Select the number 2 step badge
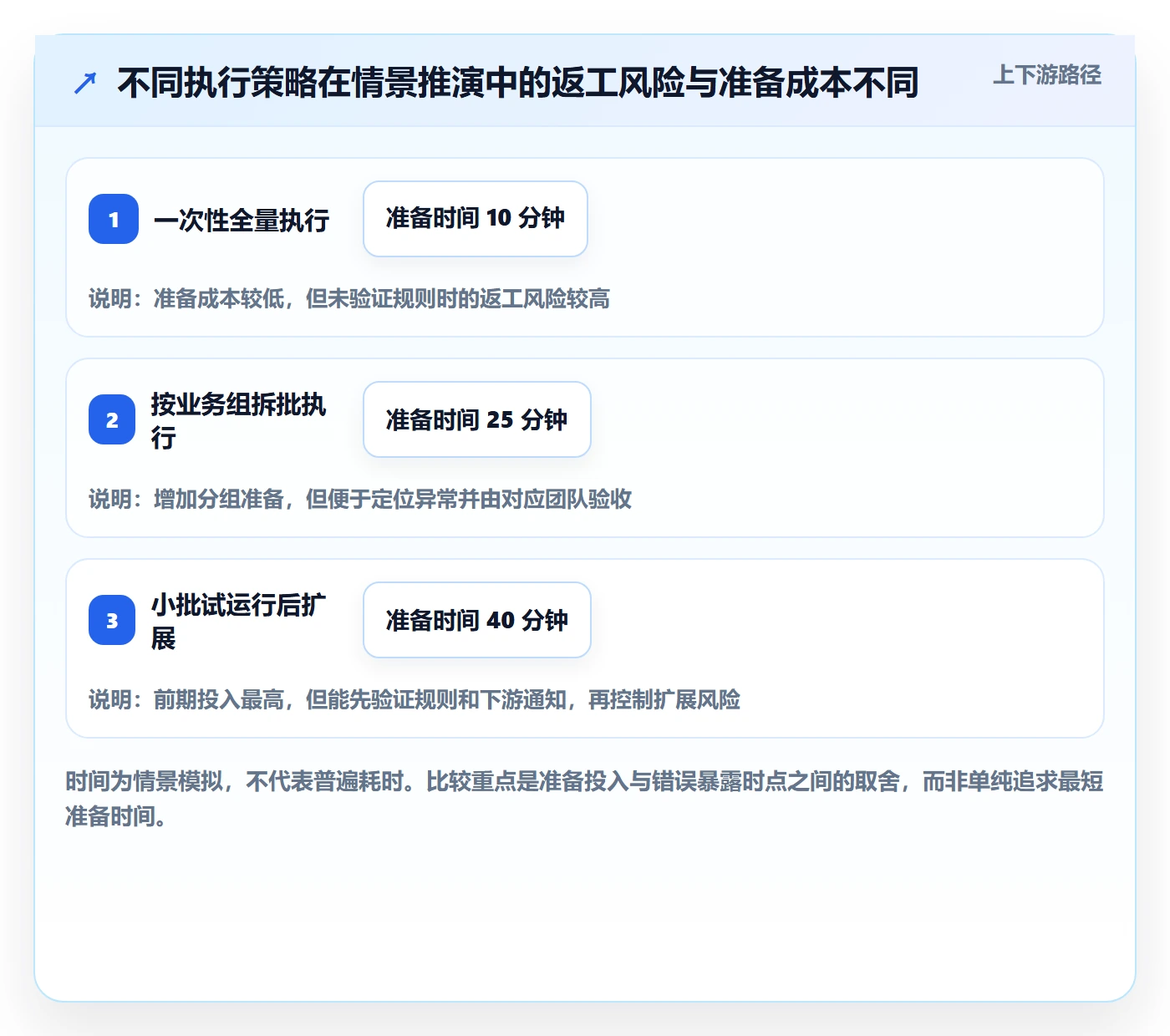The image size is (1170, 1036). (x=112, y=419)
